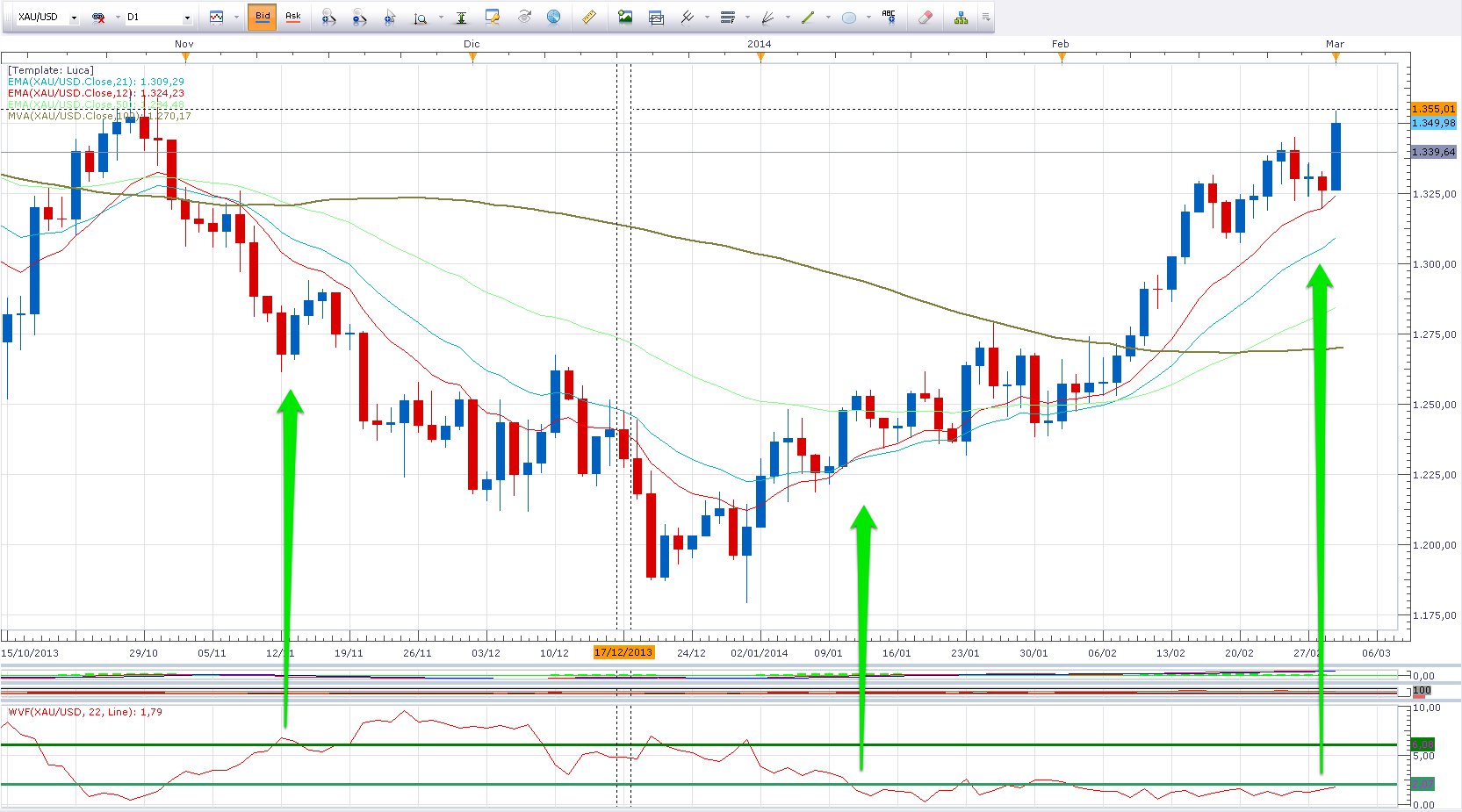Select the ABC text label tool

(889, 17)
